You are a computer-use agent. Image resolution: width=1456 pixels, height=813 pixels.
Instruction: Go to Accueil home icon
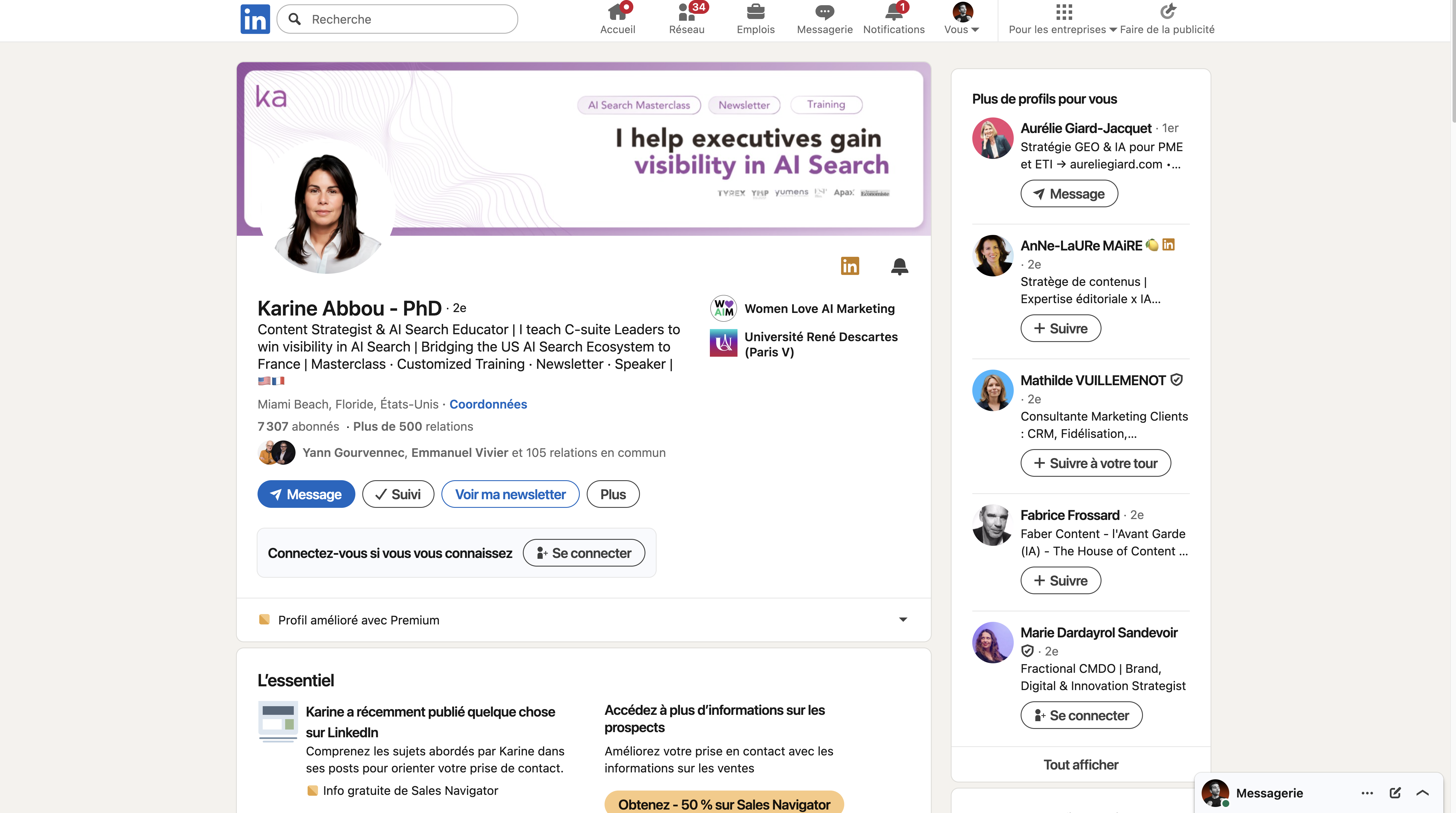click(x=617, y=12)
